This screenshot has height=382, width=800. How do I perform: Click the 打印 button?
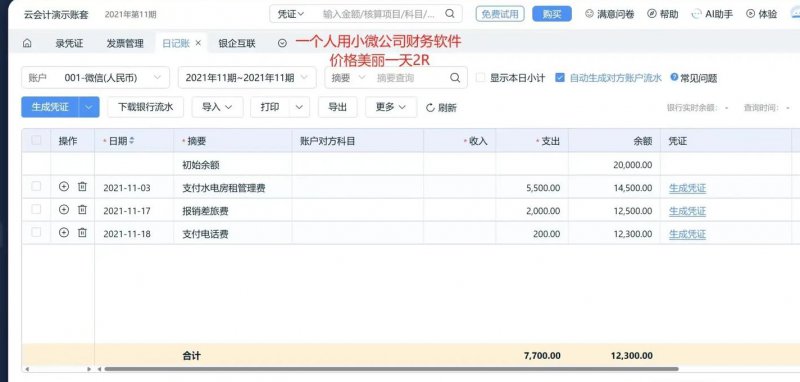click(x=270, y=107)
